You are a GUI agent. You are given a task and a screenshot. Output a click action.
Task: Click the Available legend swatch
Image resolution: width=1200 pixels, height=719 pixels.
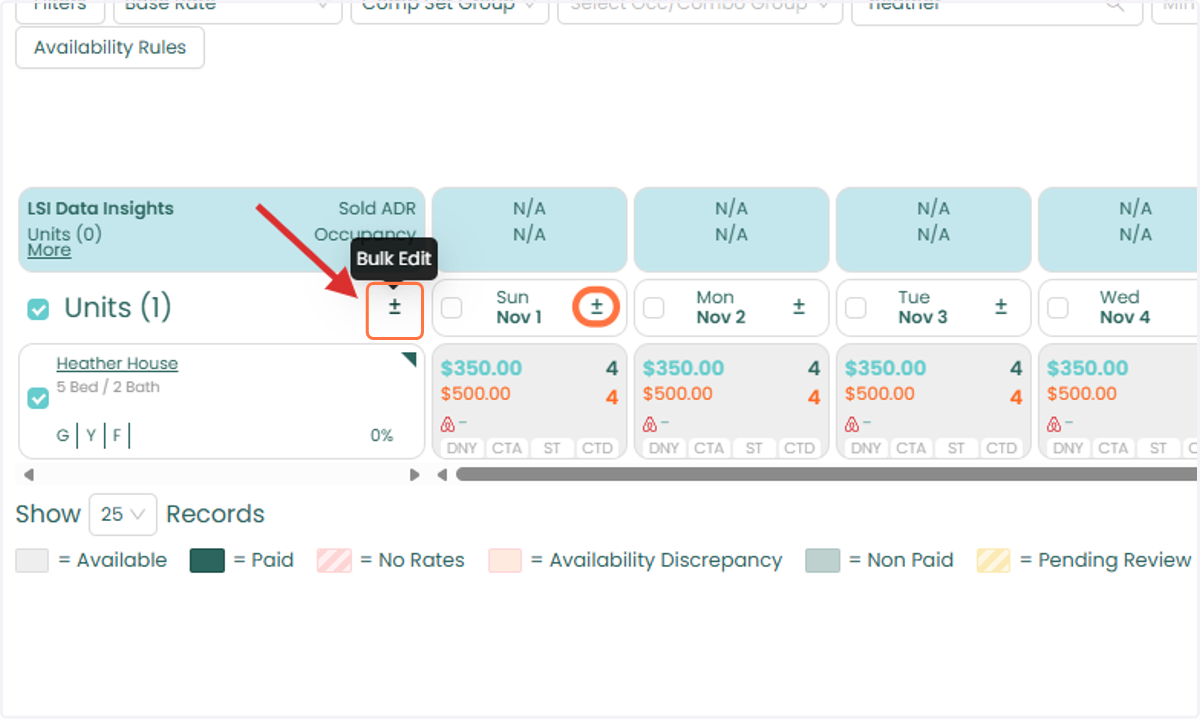coord(32,560)
